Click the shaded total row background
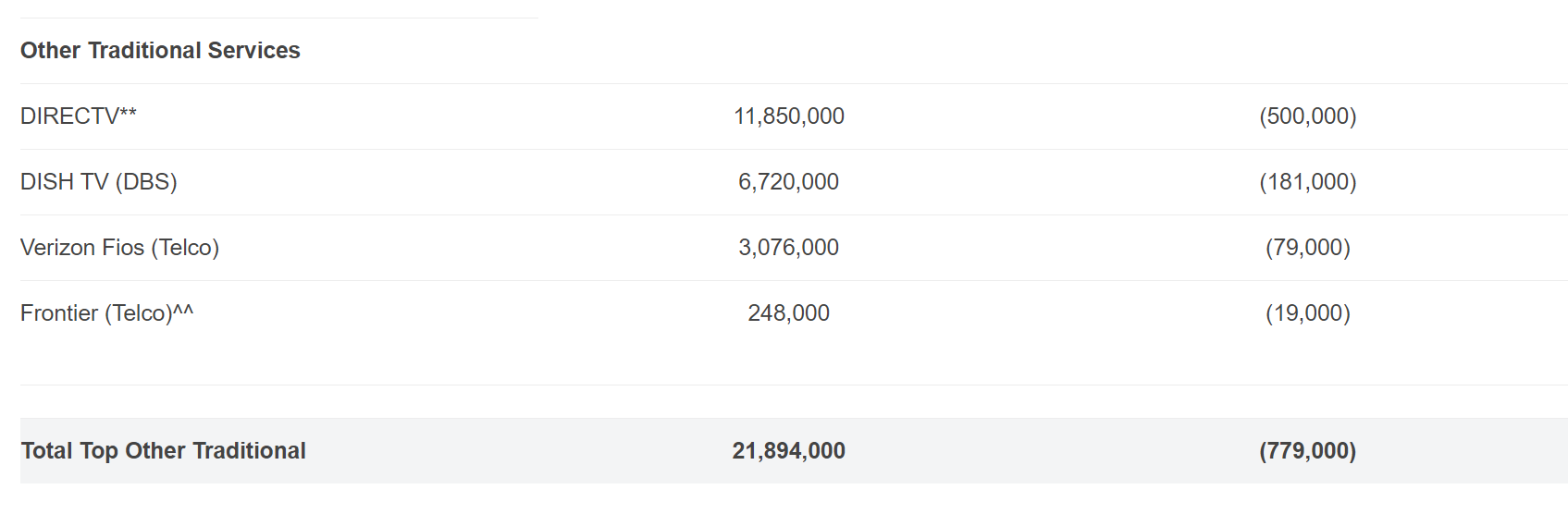Image resolution: width=1568 pixels, height=514 pixels. tap(794, 450)
